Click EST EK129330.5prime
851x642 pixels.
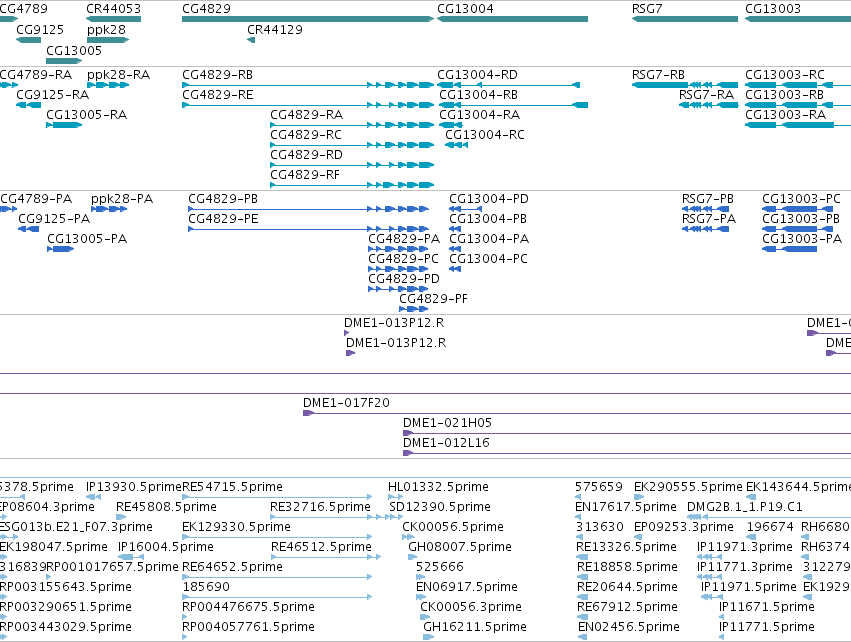pyautogui.click(x=278, y=537)
